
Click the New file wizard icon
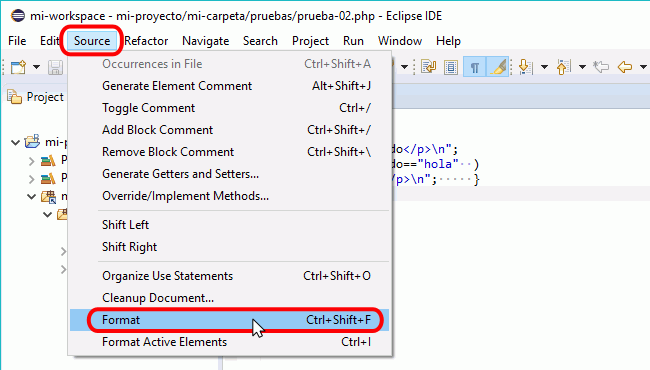tap(18, 67)
